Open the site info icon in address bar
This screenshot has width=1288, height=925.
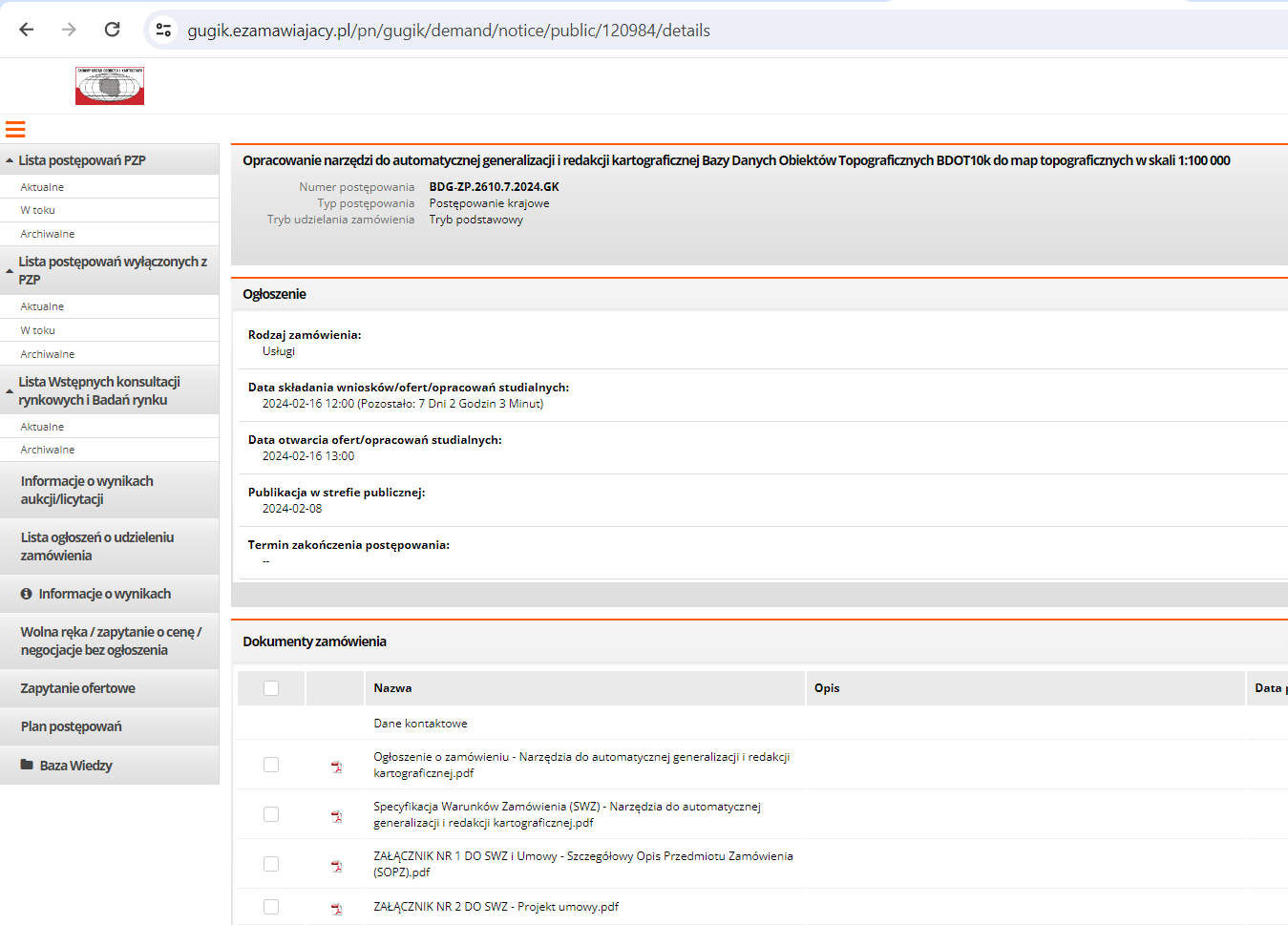(164, 30)
